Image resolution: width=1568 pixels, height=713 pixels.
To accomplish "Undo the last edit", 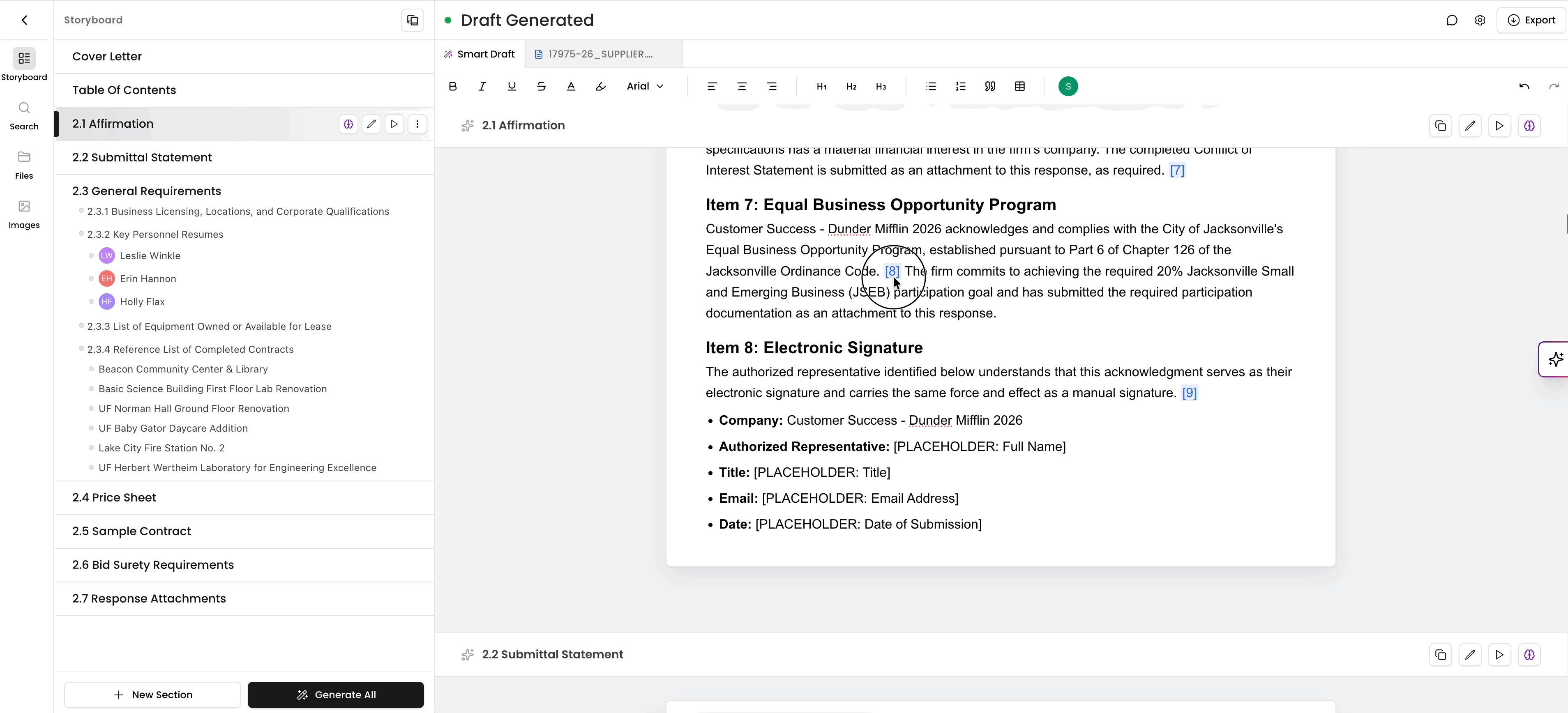I will [1524, 86].
